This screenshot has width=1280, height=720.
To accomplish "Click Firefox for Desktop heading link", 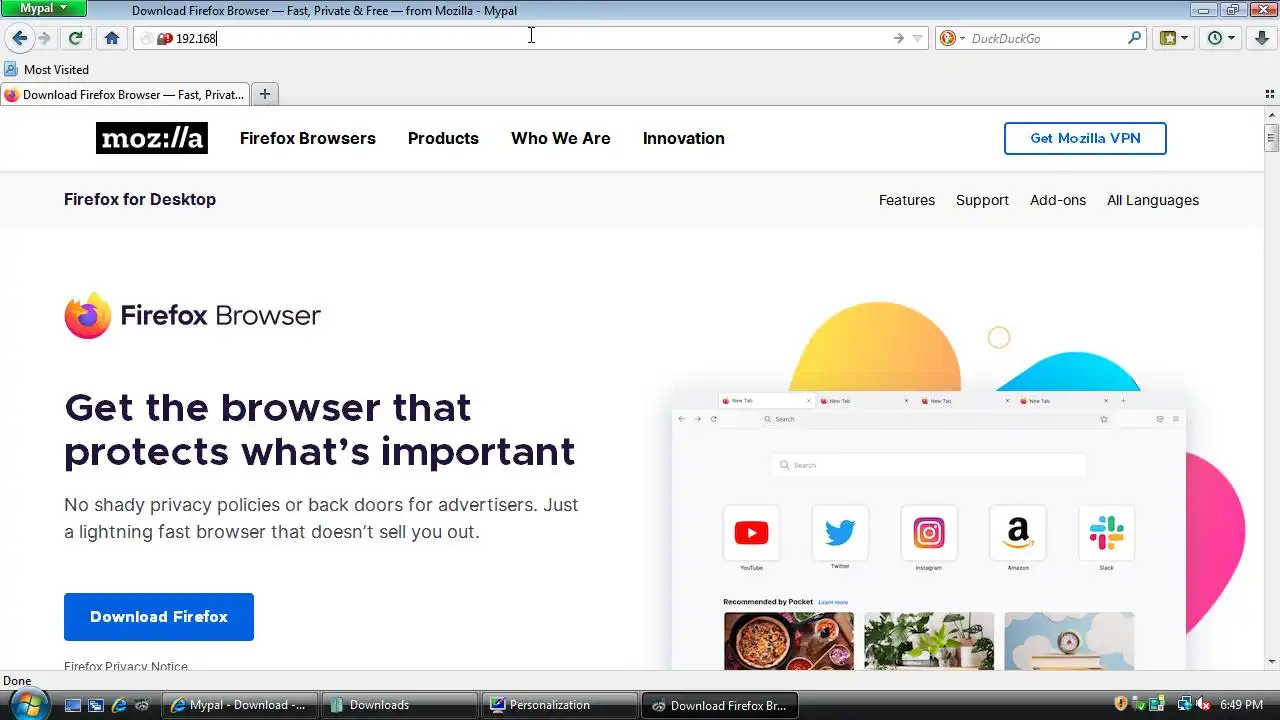I will click(x=140, y=199).
